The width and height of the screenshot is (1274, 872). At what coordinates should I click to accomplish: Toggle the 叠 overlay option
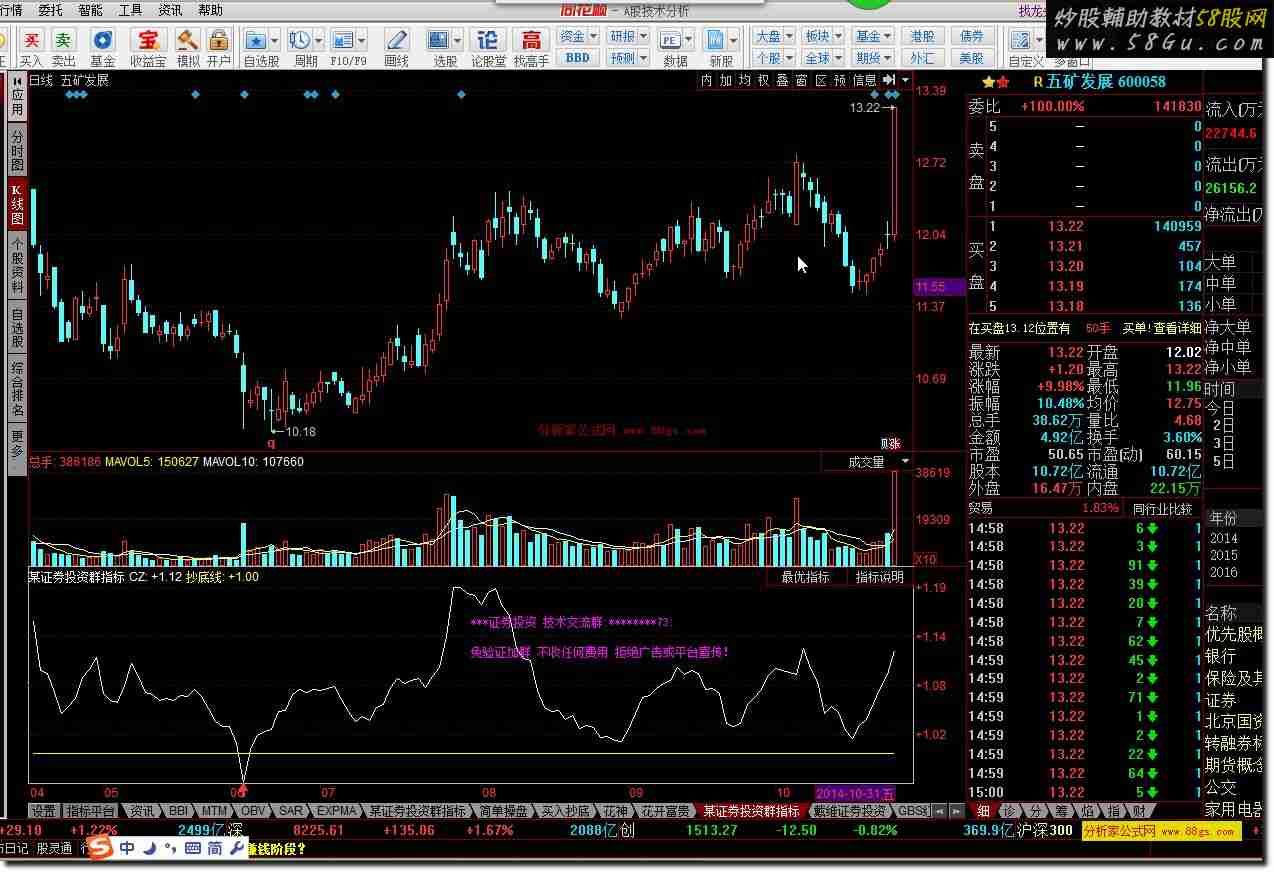tap(783, 80)
